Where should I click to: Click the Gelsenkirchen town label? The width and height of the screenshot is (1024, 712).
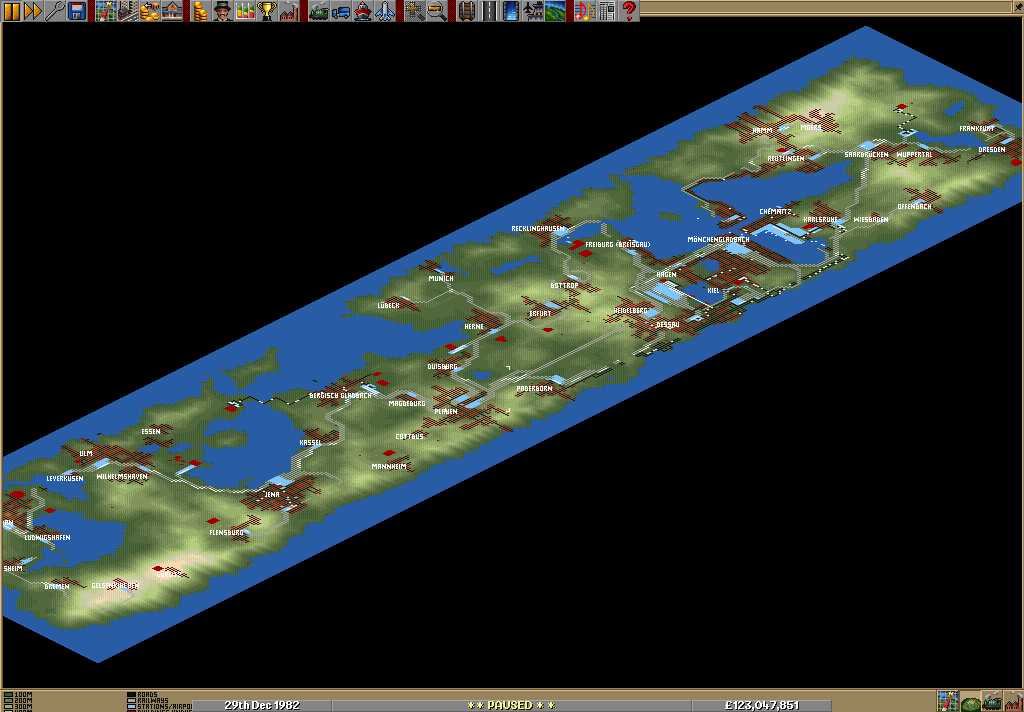115,586
